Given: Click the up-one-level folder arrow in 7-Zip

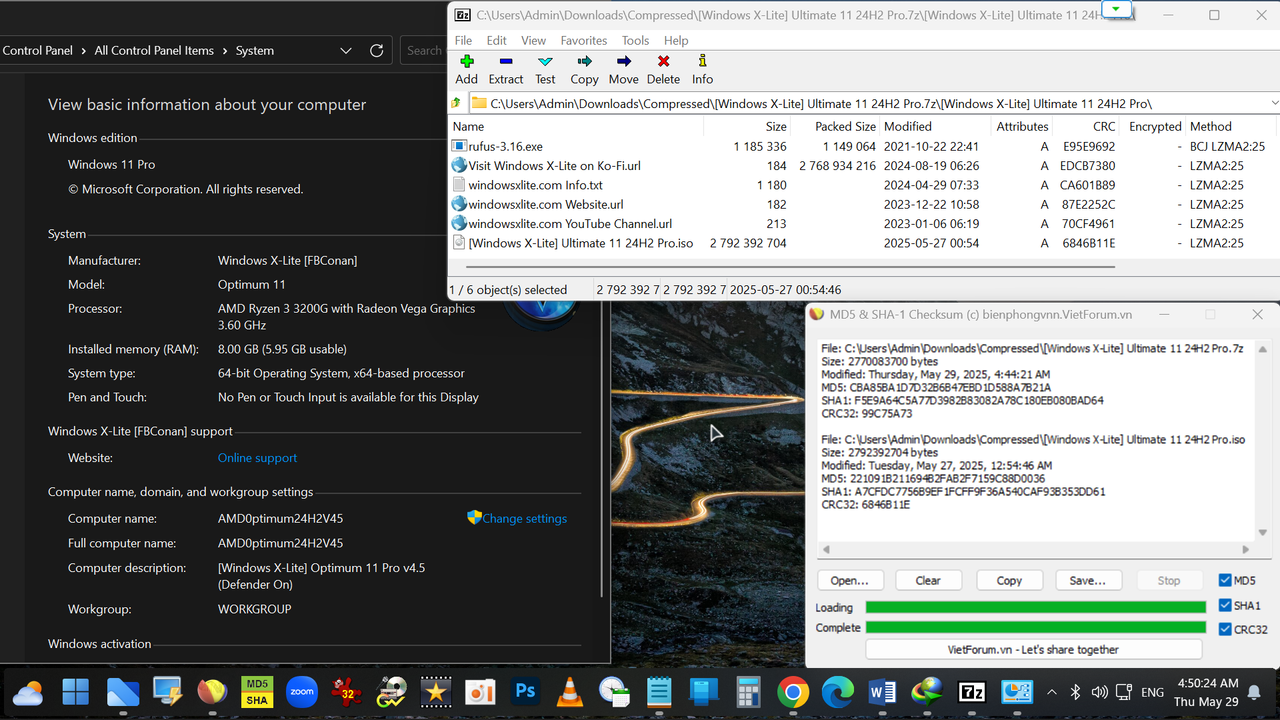Looking at the screenshot, I should coord(456,102).
